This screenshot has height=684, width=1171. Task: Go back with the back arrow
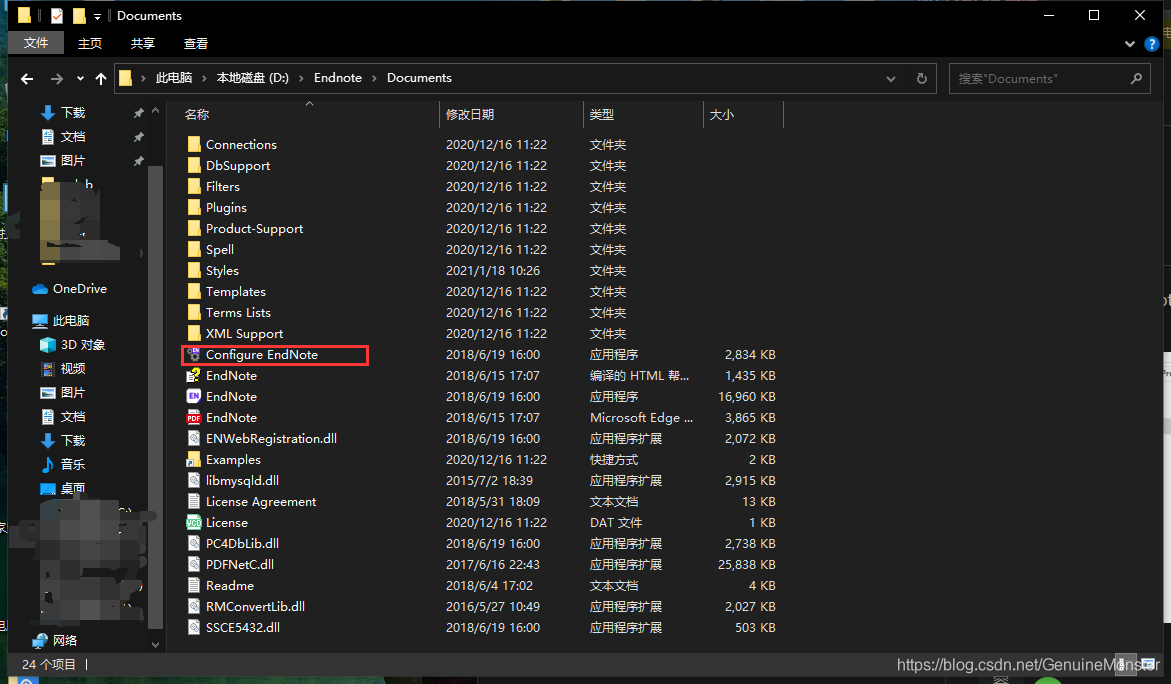(x=28, y=78)
